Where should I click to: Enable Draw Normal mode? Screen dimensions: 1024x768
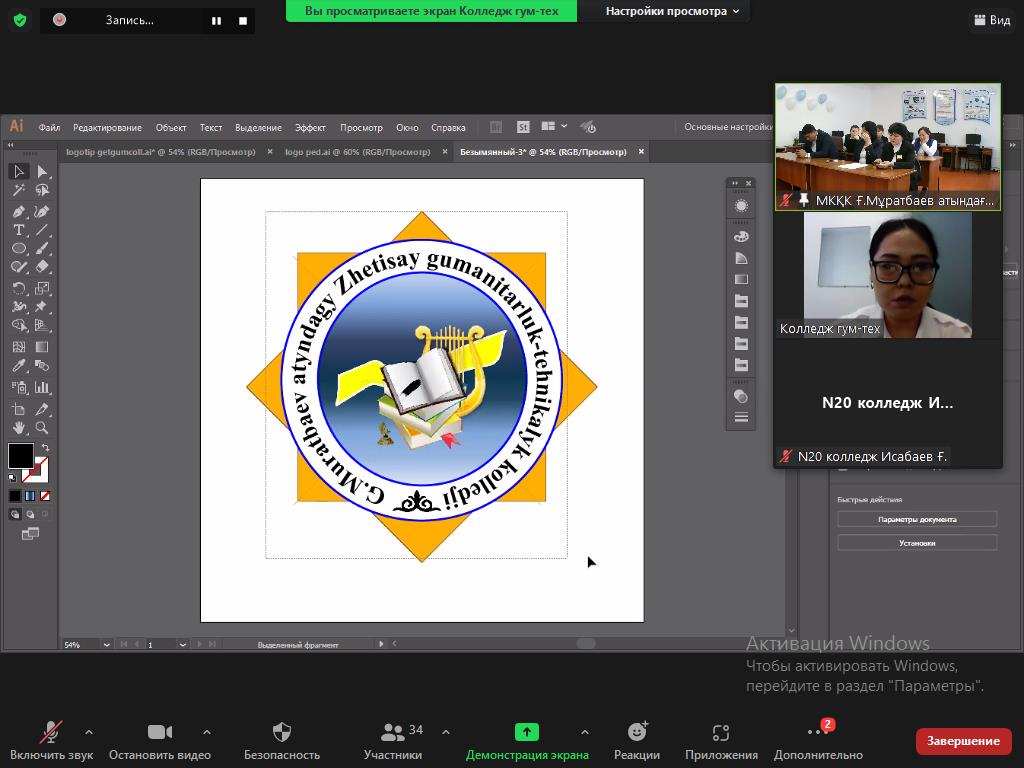coord(14,515)
